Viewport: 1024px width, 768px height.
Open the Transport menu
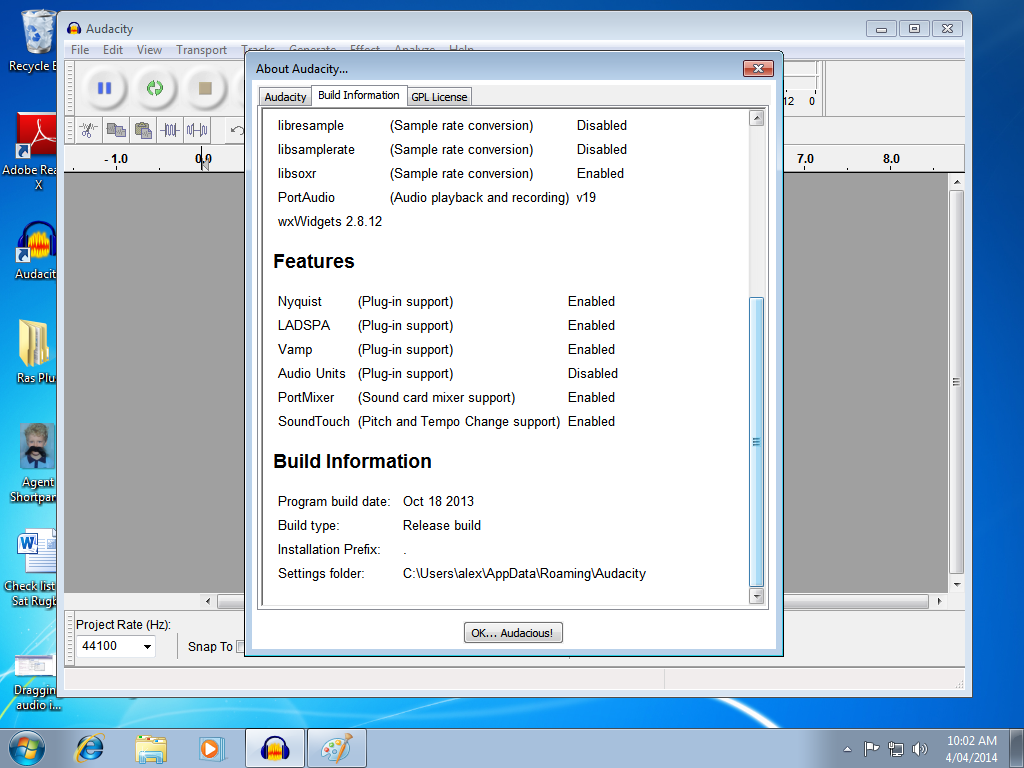[201, 50]
